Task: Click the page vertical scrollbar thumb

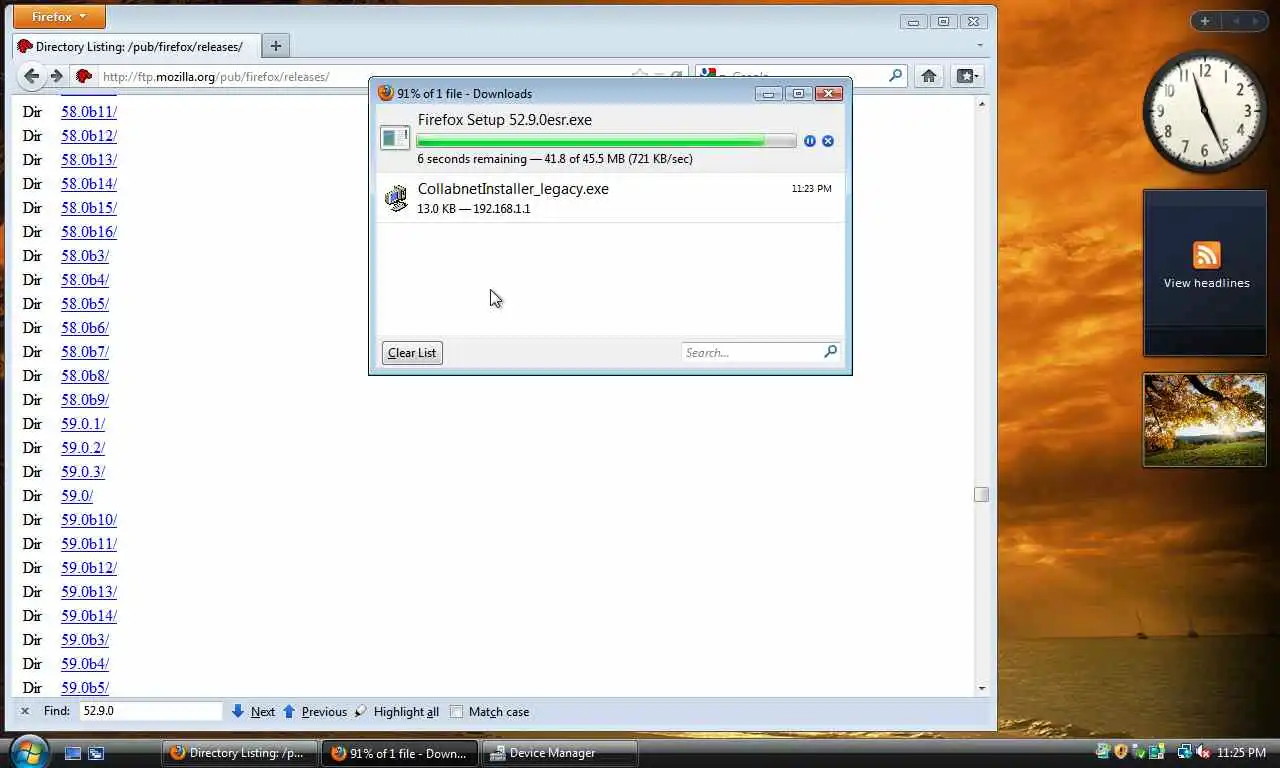Action: pos(981,495)
